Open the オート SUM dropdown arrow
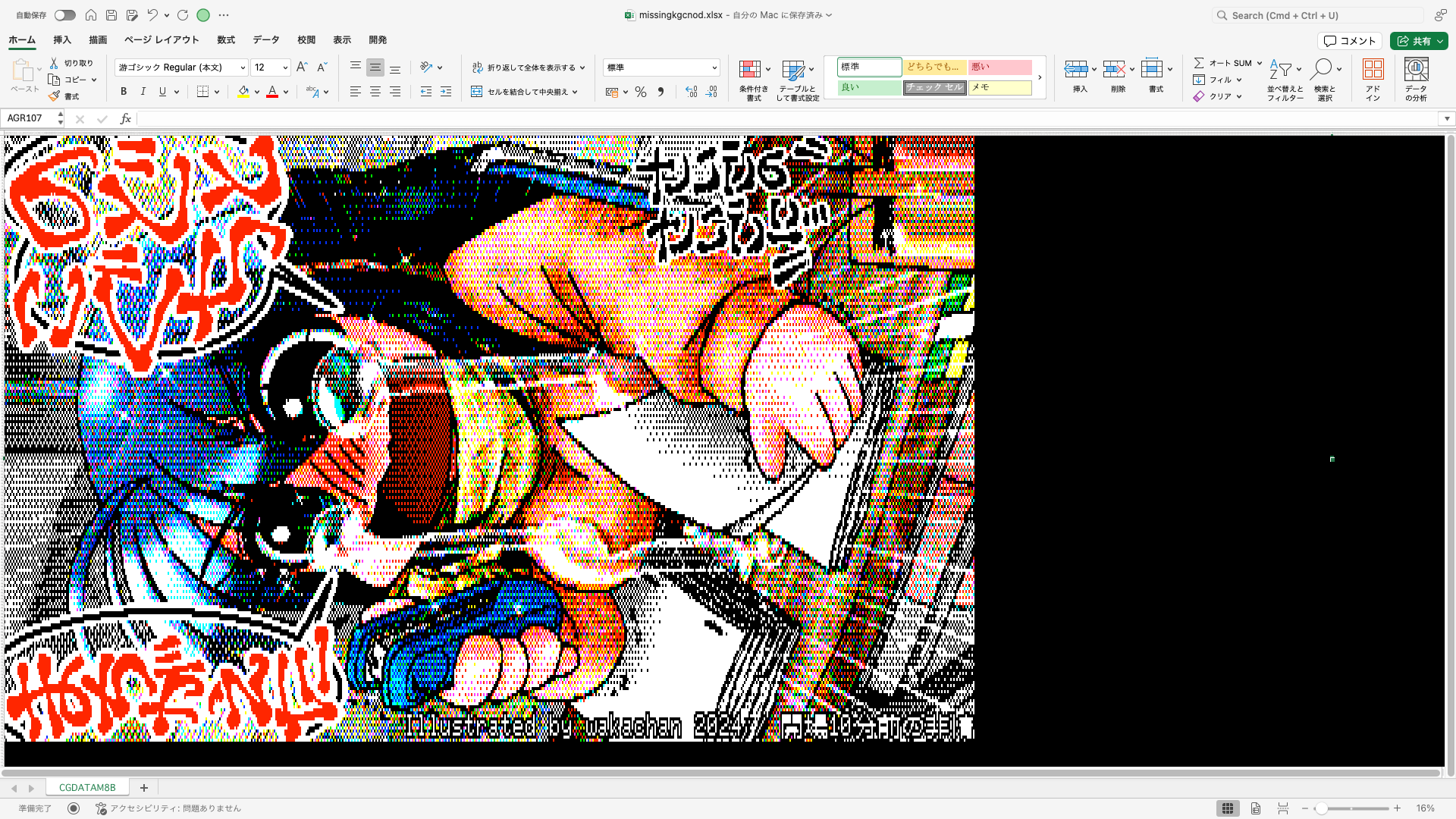 pos(1260,63)
